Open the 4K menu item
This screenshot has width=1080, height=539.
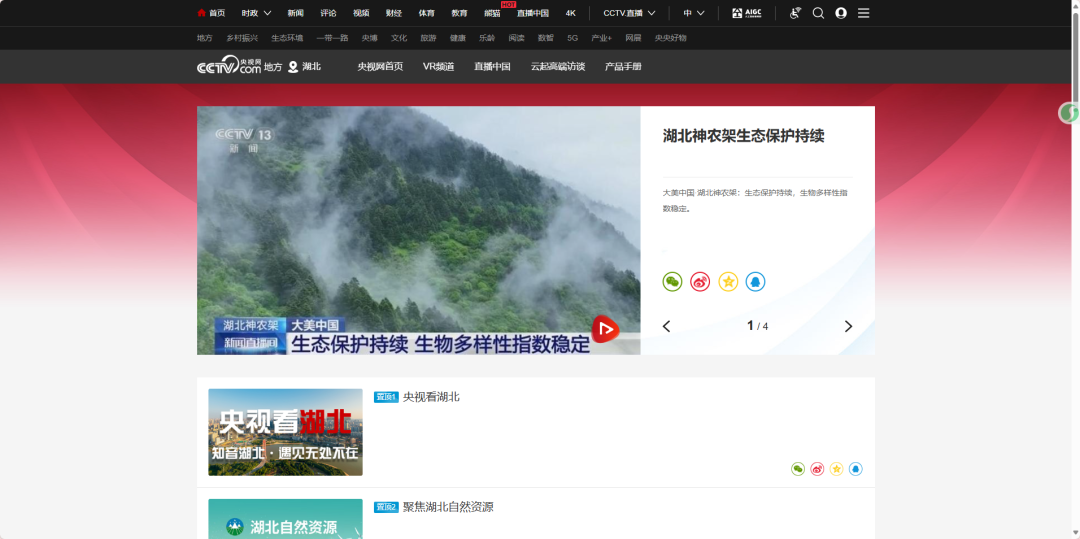pos(570,13)
